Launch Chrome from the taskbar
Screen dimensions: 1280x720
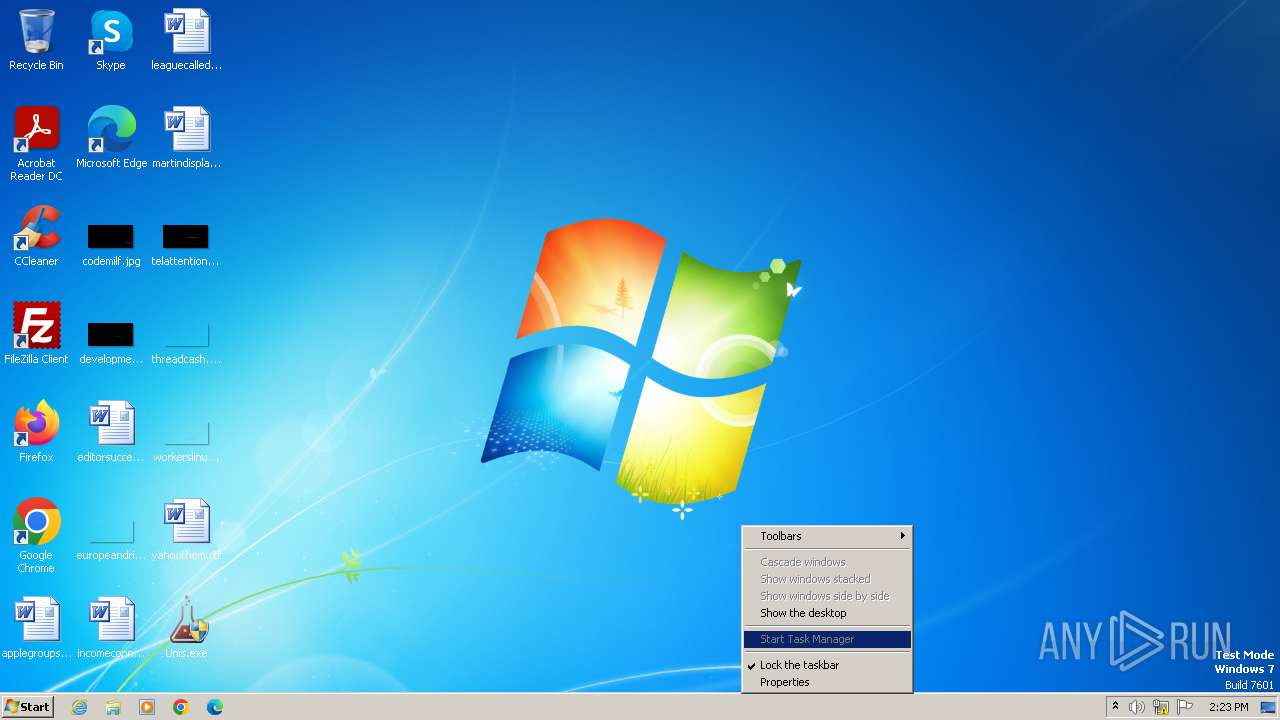pos(181,707)
